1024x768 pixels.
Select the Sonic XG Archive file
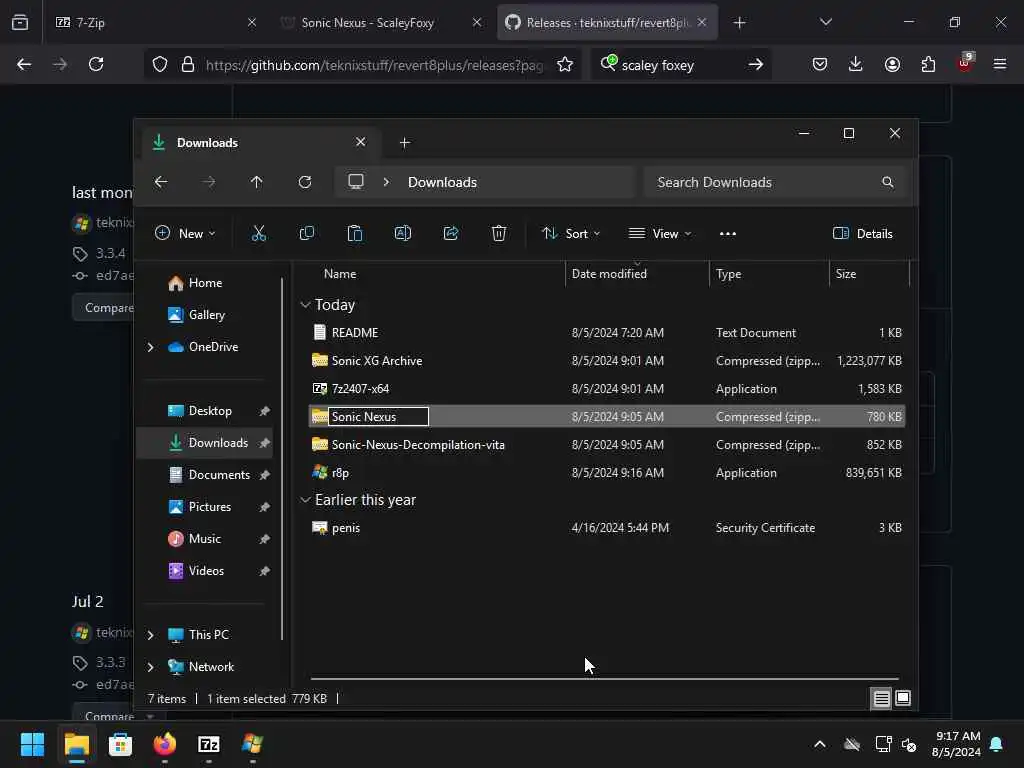pos(607,360)
